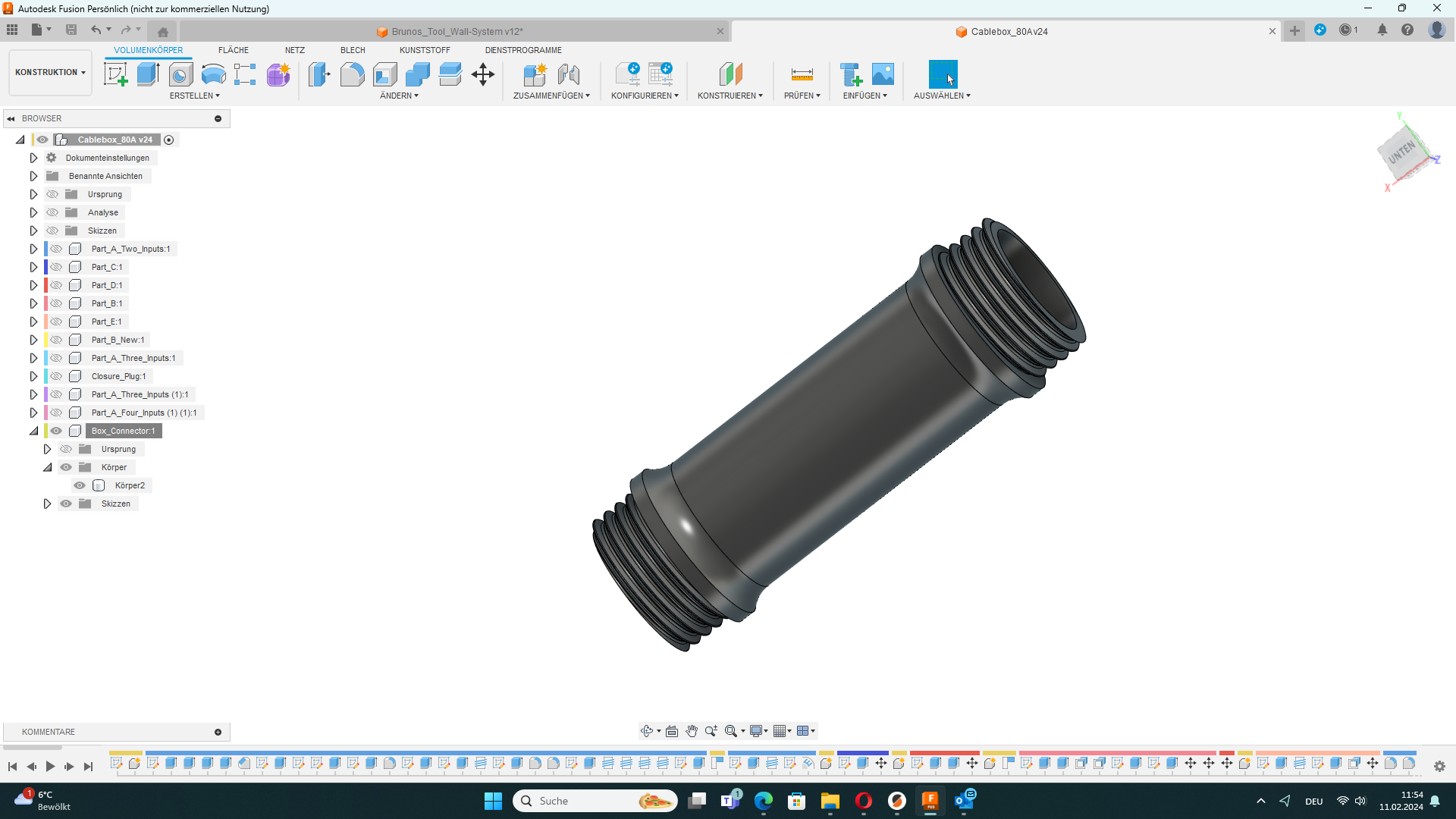Click the Measure tool under Prüfen

tap(802, 74)
